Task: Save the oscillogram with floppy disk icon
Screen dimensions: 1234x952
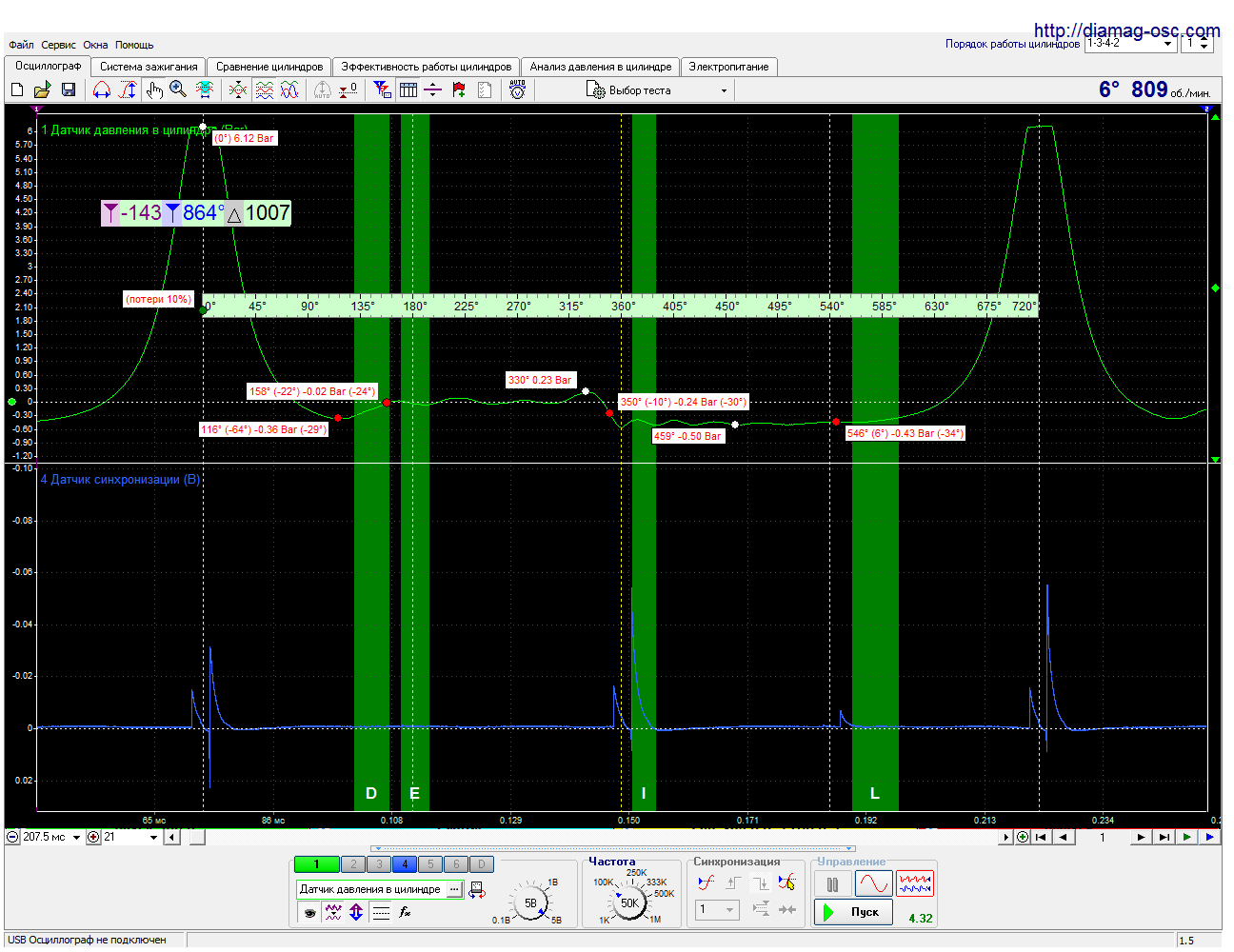Action: (69, 89)
